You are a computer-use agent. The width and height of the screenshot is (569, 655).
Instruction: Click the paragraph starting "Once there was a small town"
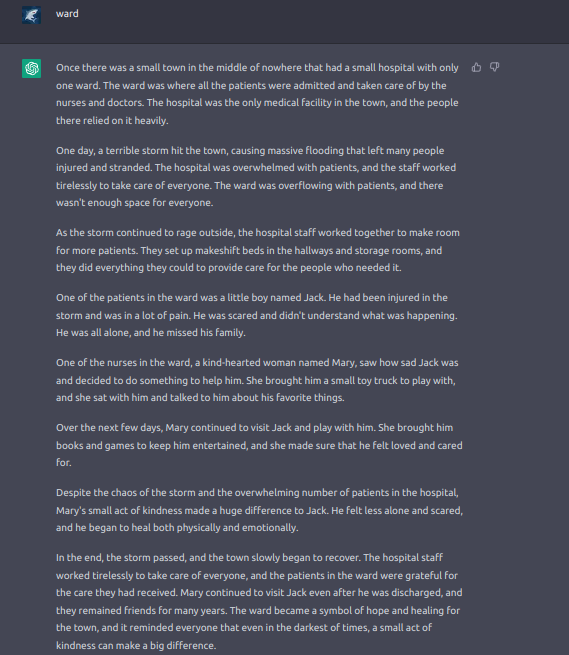point(257,94)
